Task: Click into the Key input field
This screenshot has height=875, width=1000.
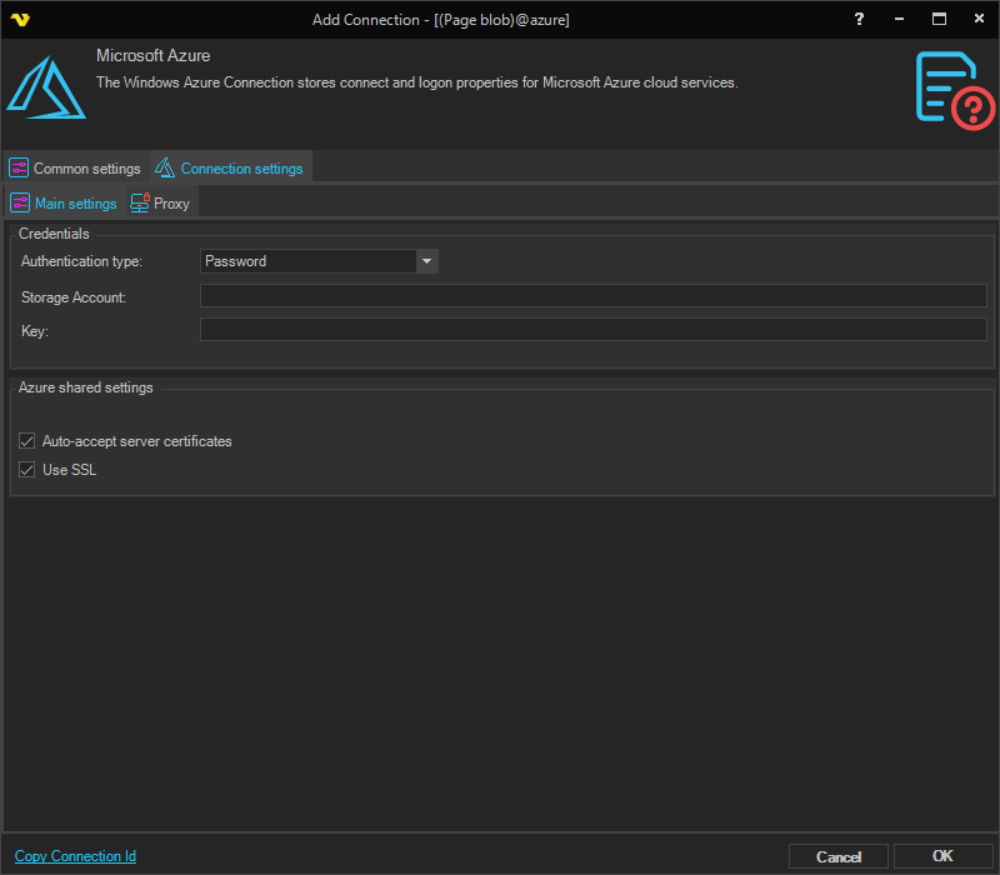Action: coord(593,330)
